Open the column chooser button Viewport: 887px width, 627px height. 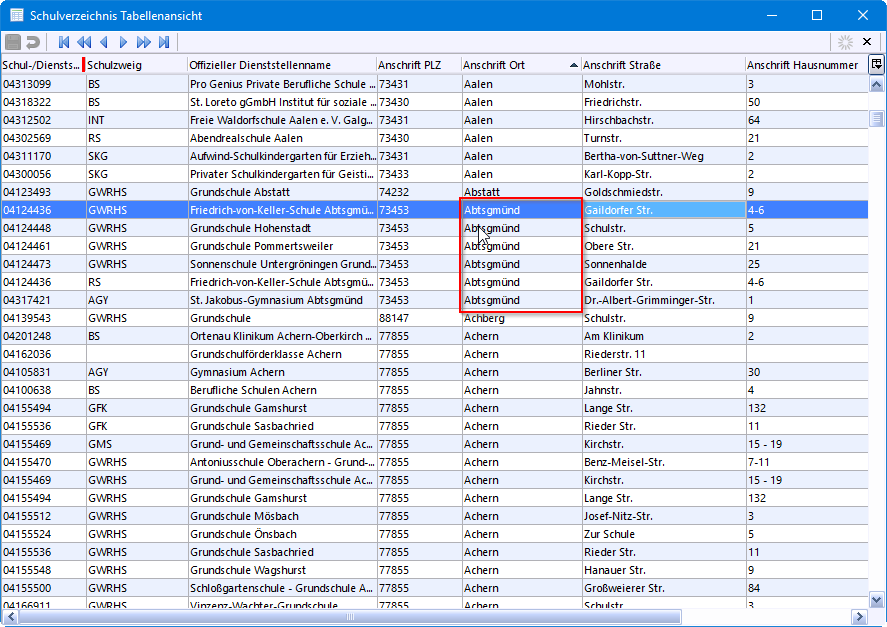(x=876, y=64)
